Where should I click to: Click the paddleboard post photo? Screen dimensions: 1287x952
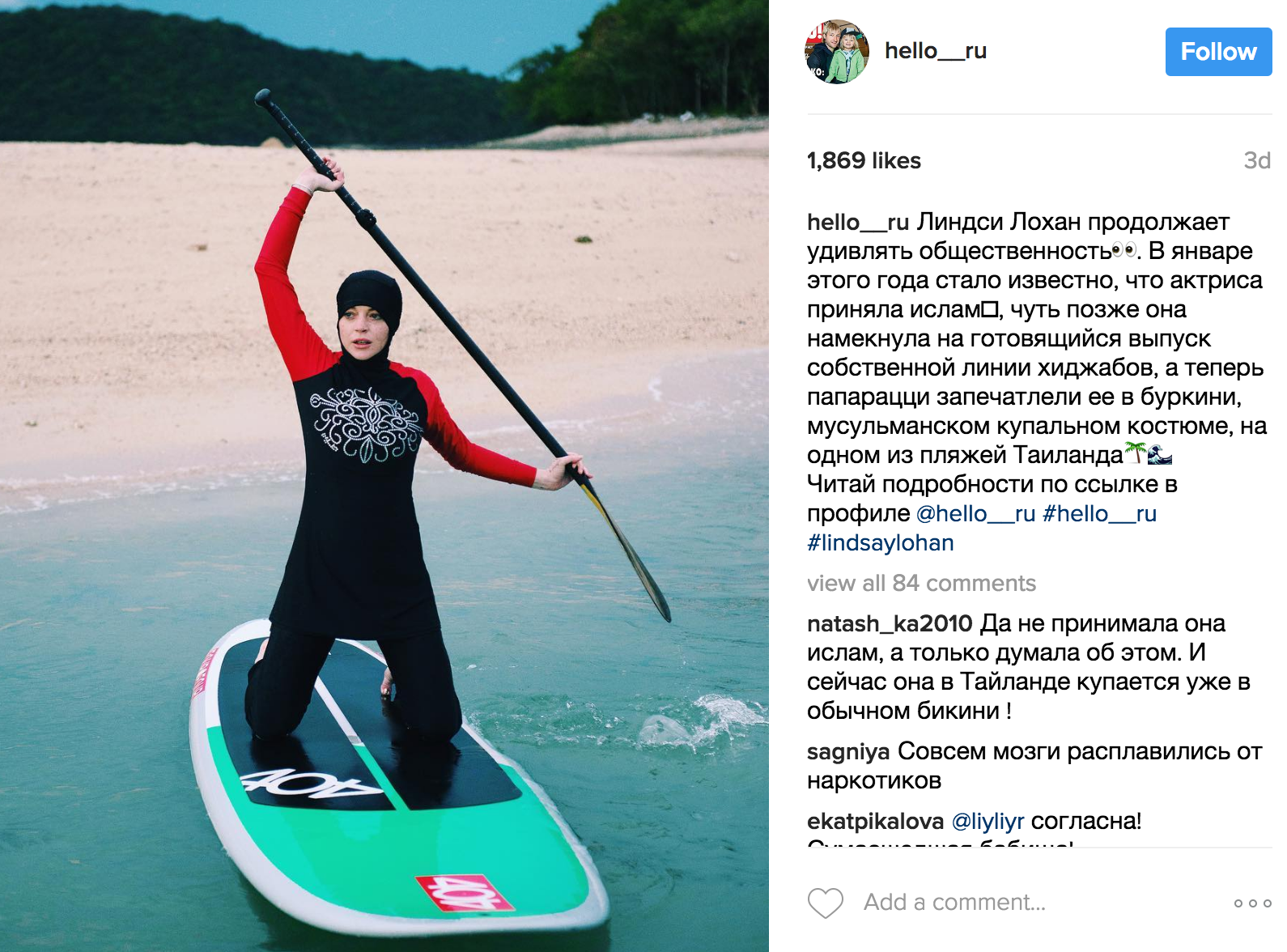tap(384, 476)
